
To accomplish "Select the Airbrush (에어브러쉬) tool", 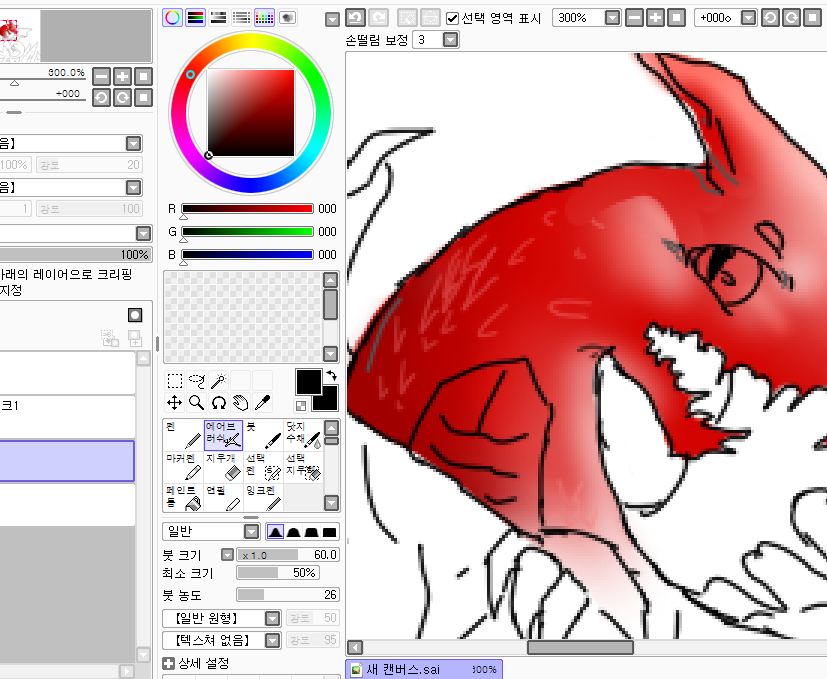I will (222, 433).
